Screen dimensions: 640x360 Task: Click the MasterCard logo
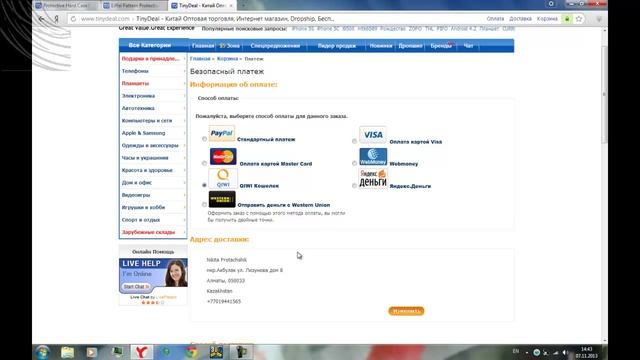coord(223,157)
